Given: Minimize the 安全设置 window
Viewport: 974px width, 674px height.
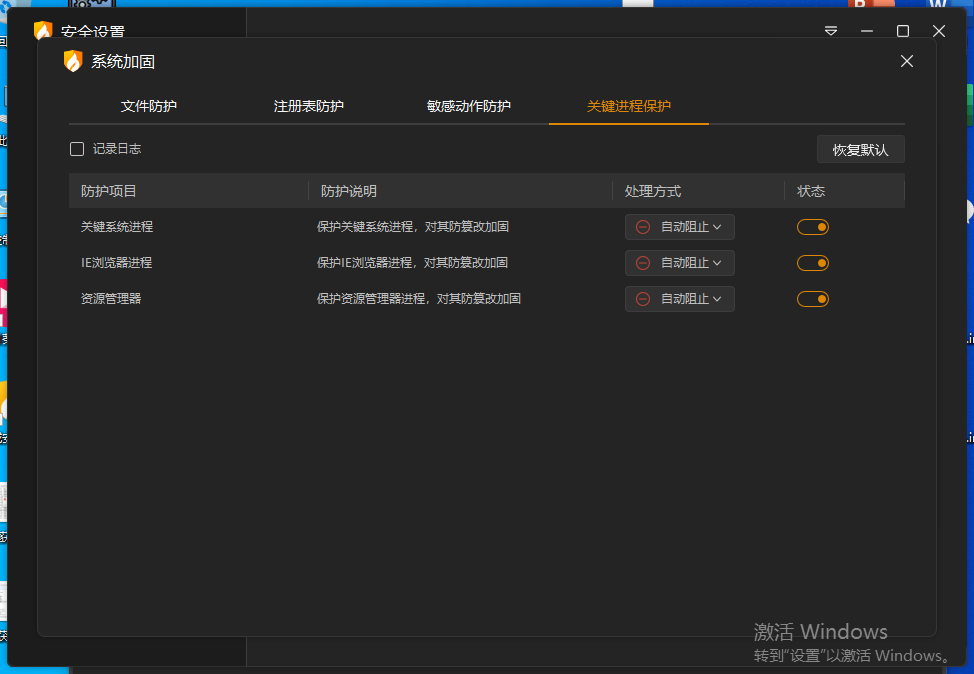Looking at the screenshot, I should (867, 31).
